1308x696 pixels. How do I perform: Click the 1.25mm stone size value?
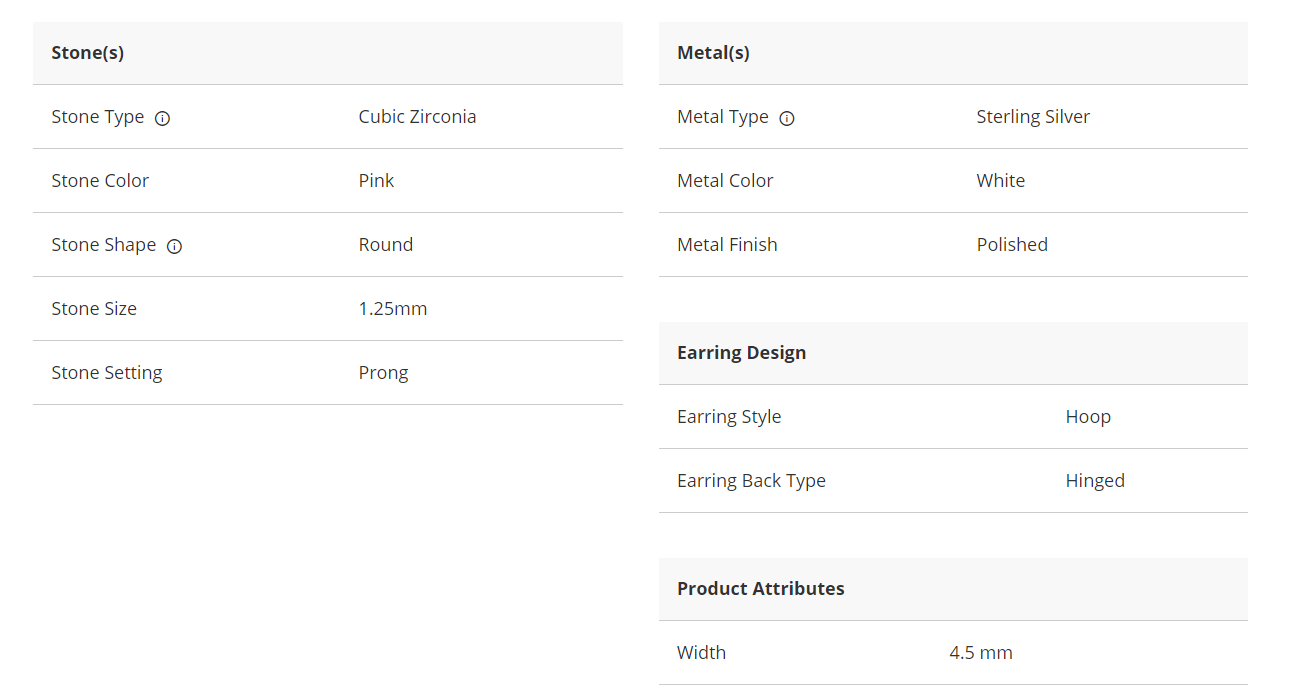[393, 309]
